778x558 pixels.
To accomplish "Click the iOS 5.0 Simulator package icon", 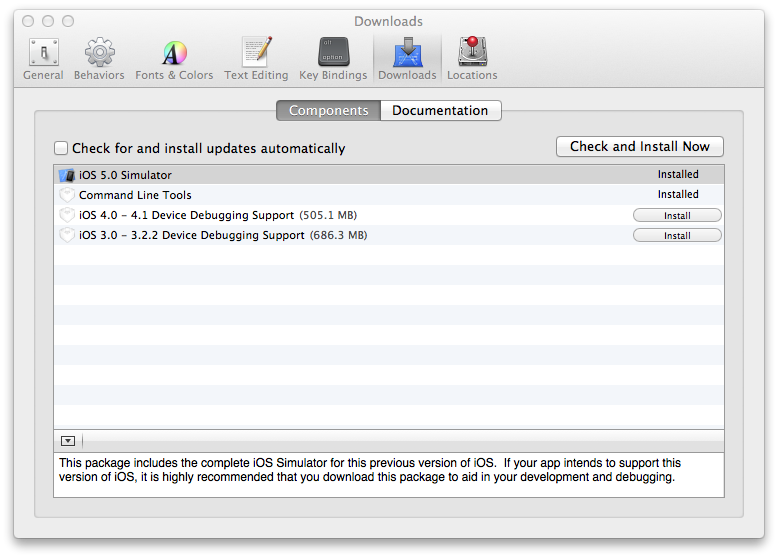I will [67, 175].
